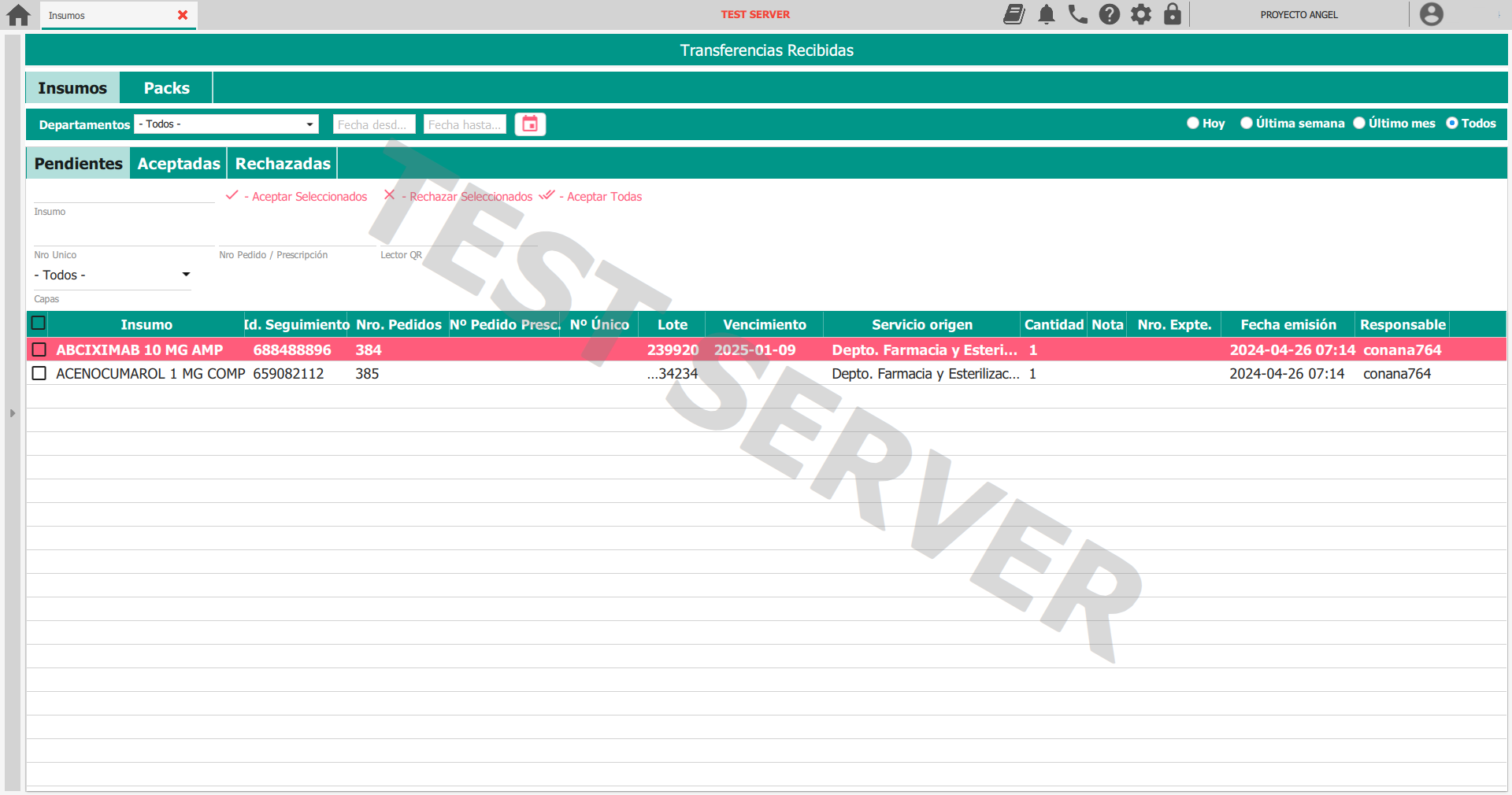Viewport: 1512px width, 795px height.
Task: Click tracking id 688488896
Action: click(292, 349)
